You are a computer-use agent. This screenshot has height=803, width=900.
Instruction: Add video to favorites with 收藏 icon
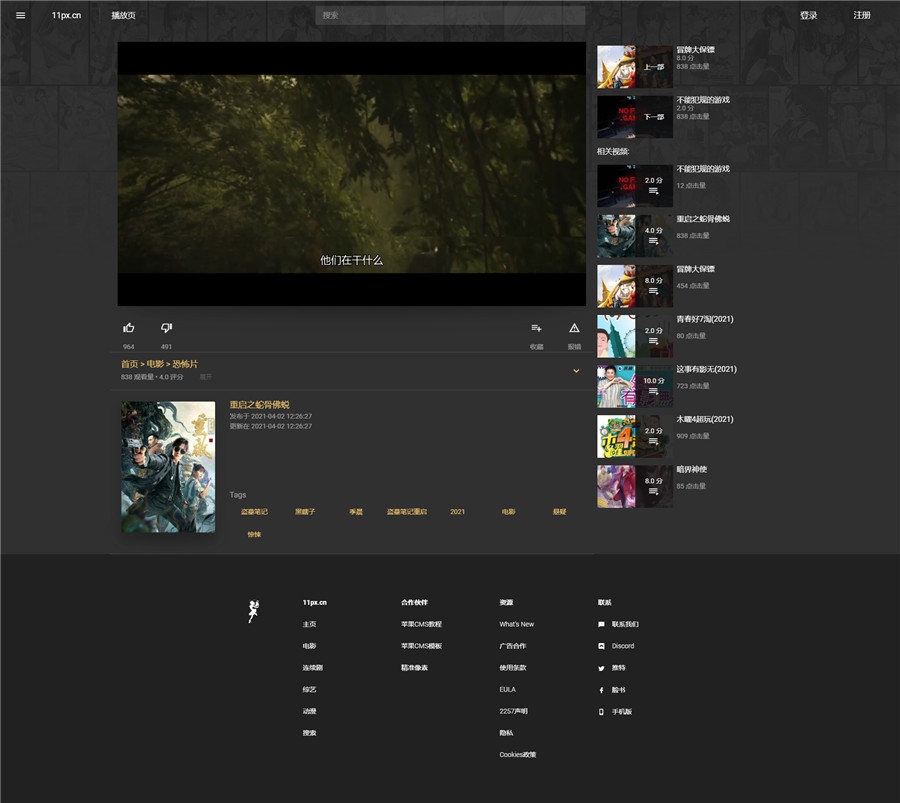pyautogui.click(x=536, y=328)
